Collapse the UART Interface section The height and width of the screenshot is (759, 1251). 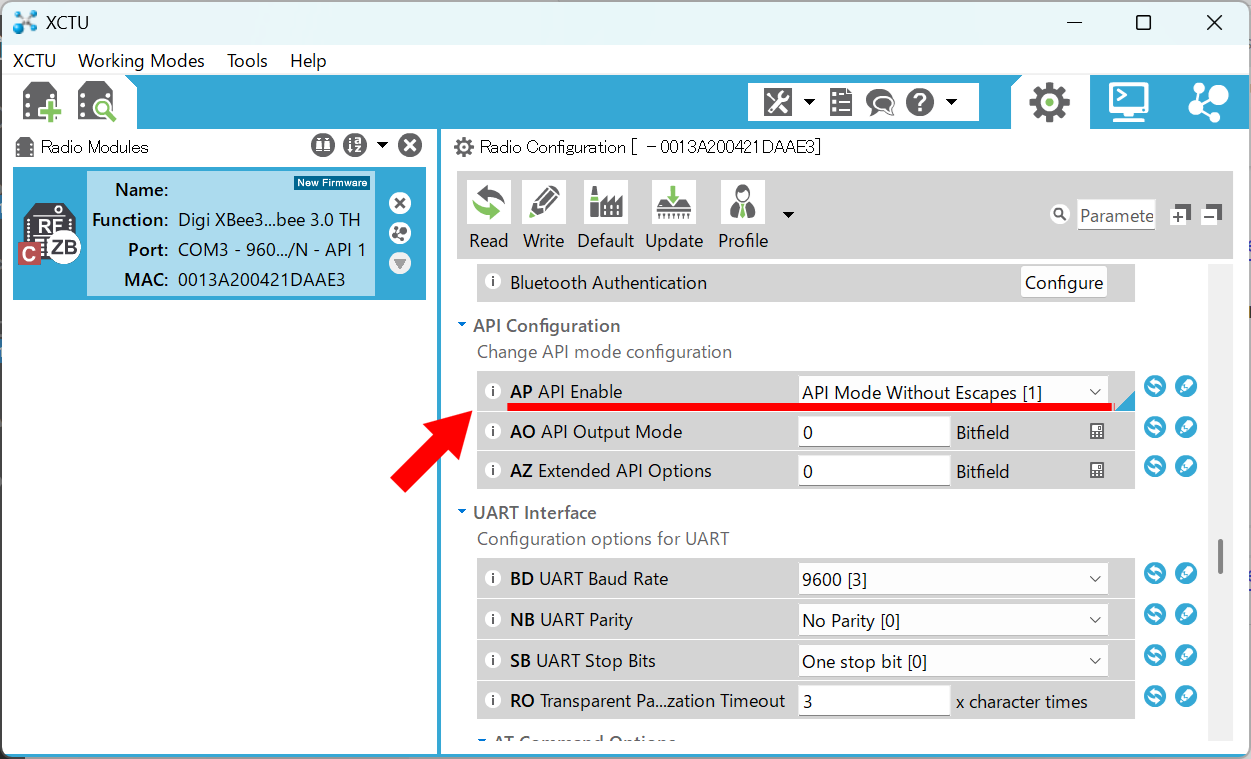(x=462, y=513)
